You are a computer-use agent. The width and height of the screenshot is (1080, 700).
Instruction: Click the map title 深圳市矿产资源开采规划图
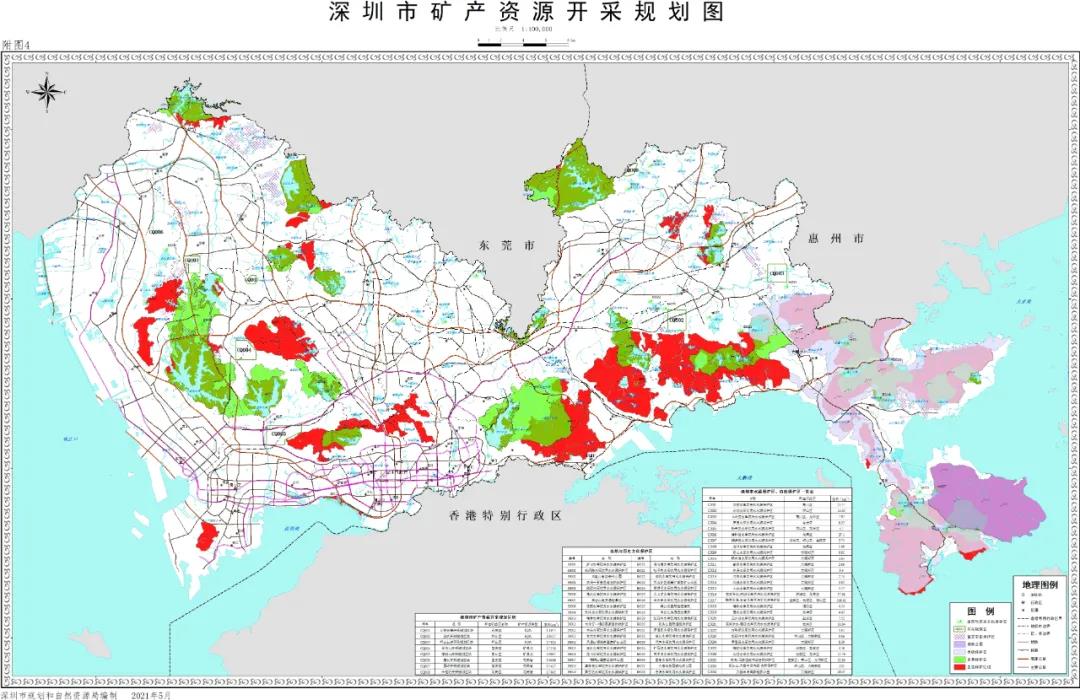click(525, 13)
